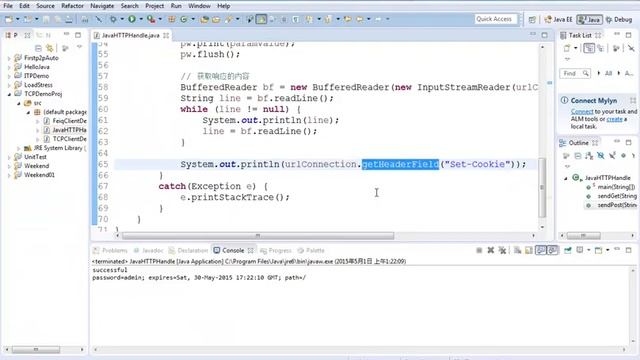Click the Search magnifier in Task List Find

click(x=586, y=73)
